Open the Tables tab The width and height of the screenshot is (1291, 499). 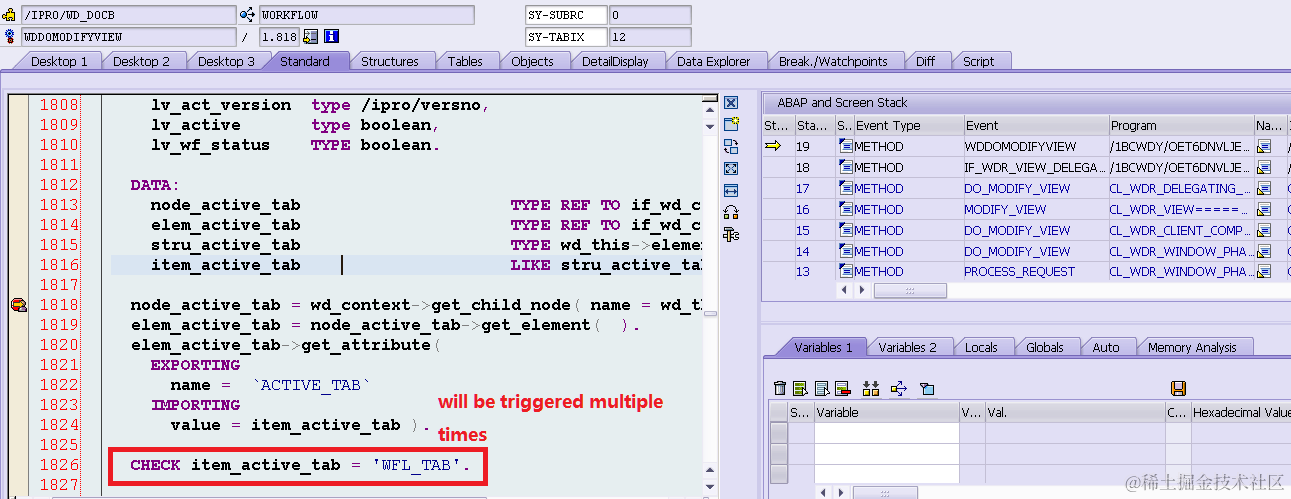[x=465, y=61]
